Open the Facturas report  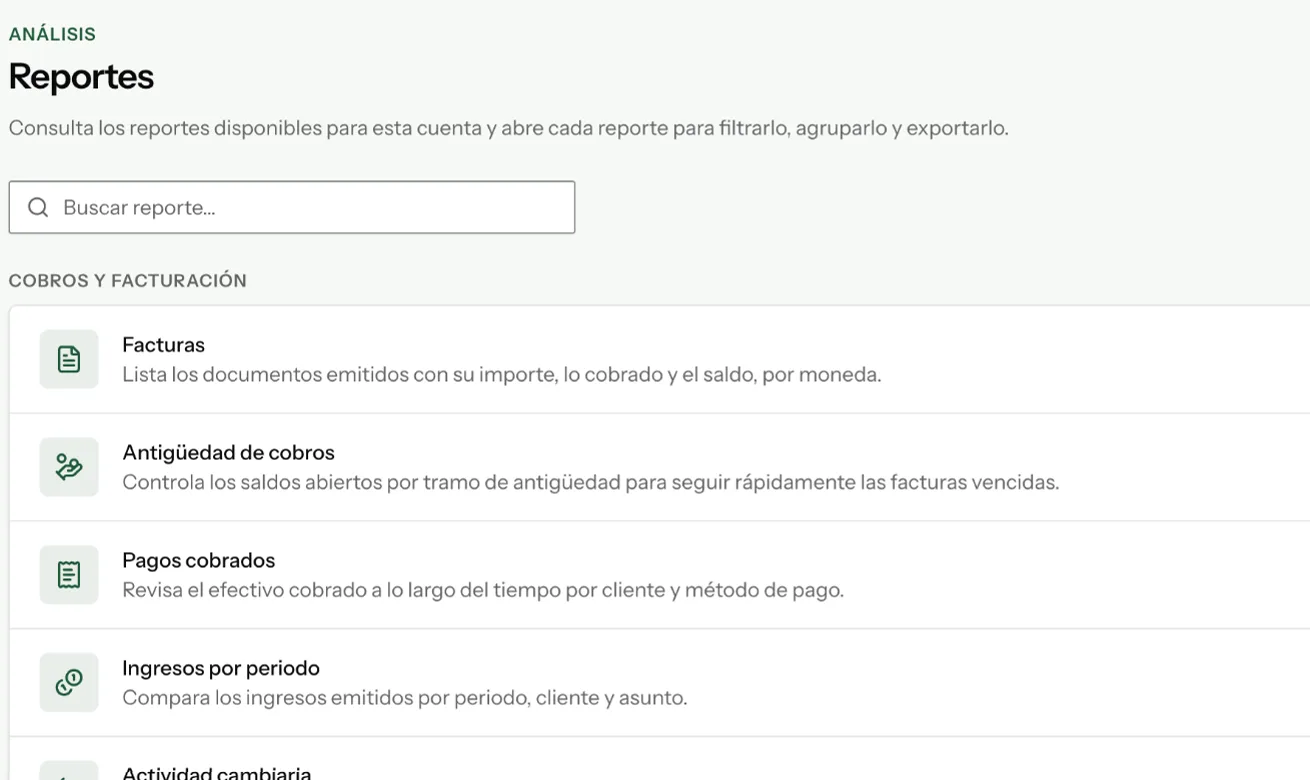tap(660, 360)
